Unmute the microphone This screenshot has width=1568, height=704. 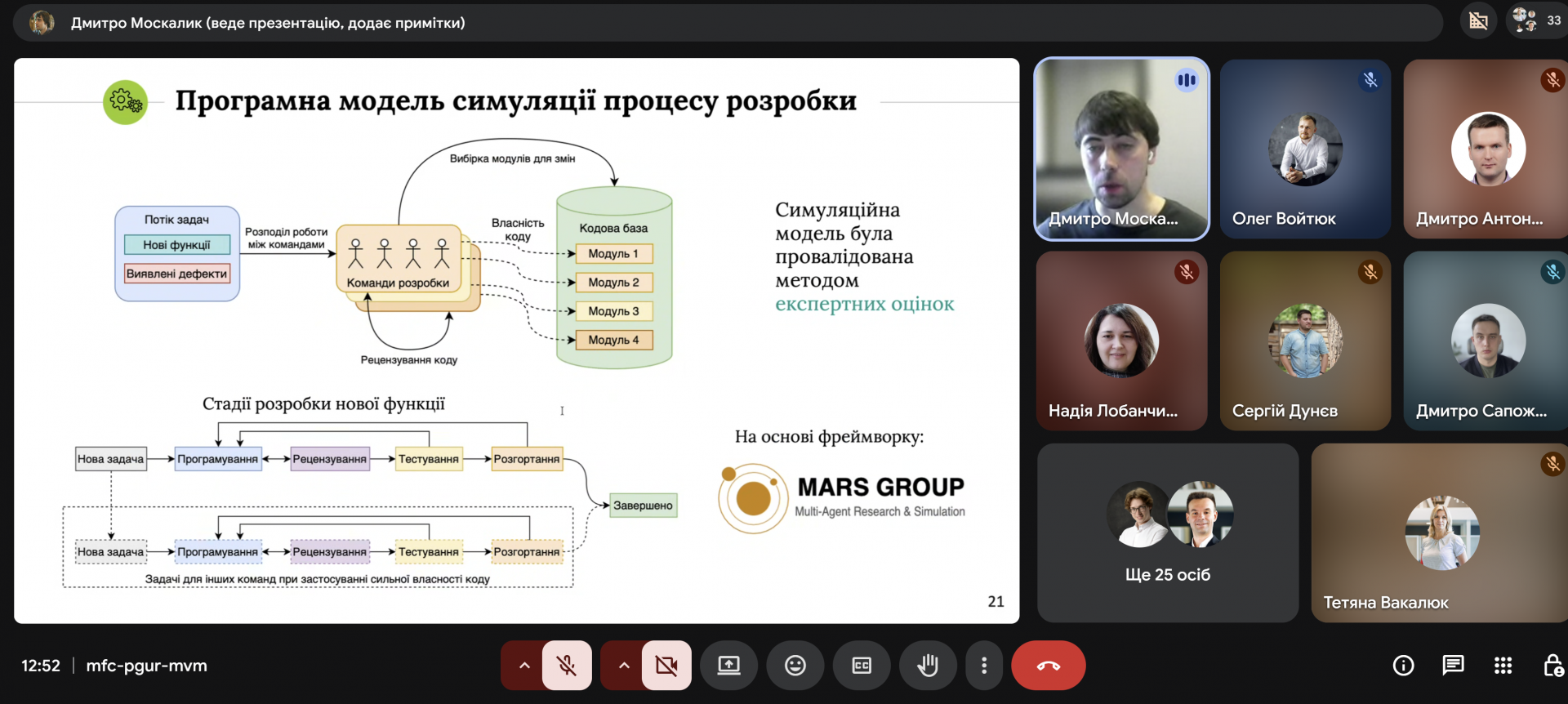(567, 666)
